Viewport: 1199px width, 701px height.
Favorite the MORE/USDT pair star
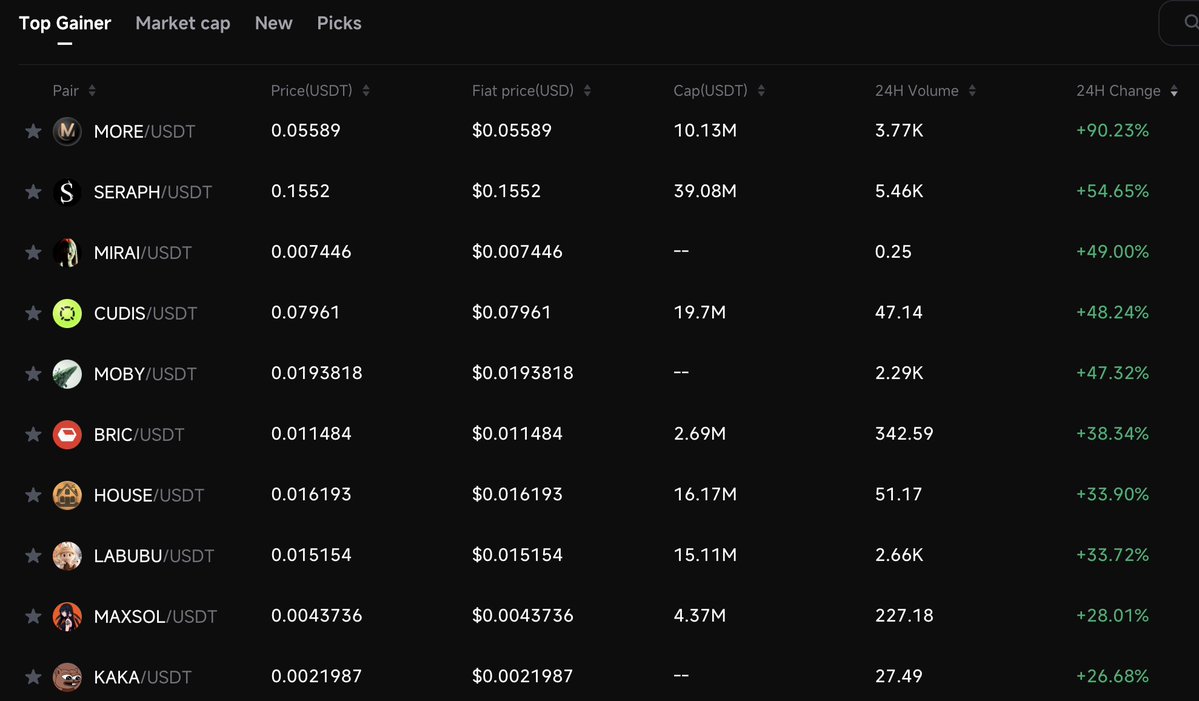pyautogui.click(x=33, y=131)
